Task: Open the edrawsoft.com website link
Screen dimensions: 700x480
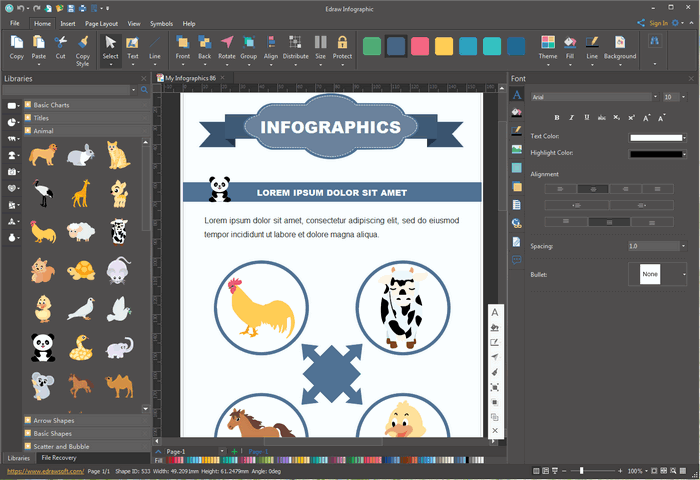Action: pyautogui.click(x=44, y=470)
